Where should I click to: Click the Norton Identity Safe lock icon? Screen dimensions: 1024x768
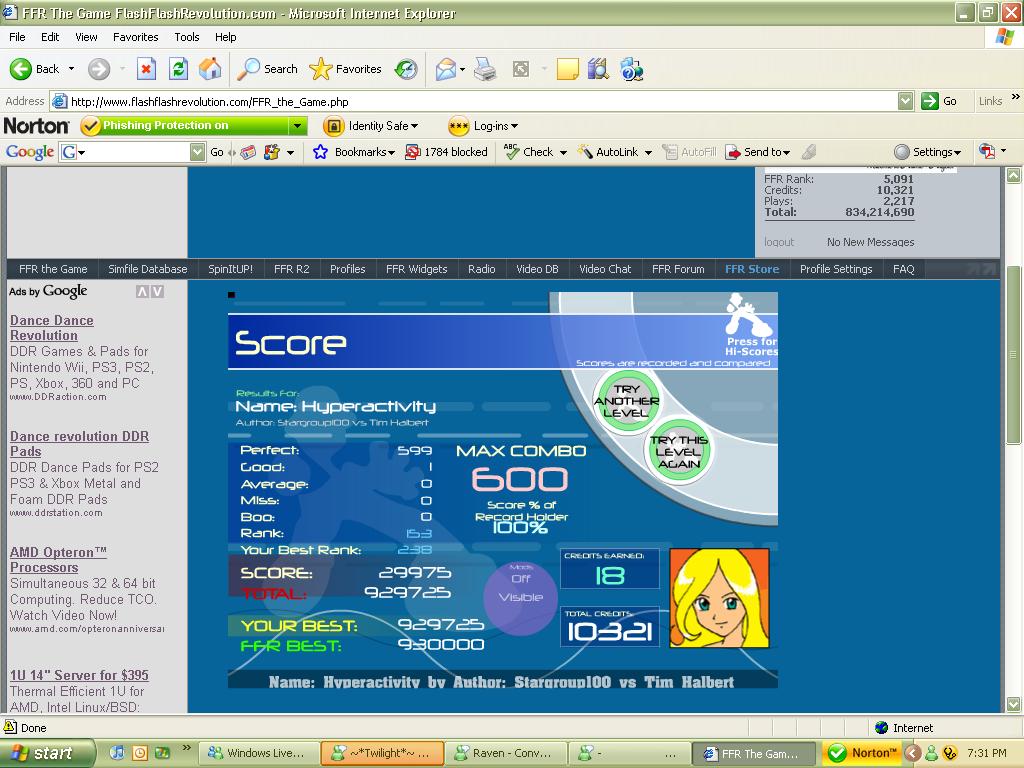[333, 126]
